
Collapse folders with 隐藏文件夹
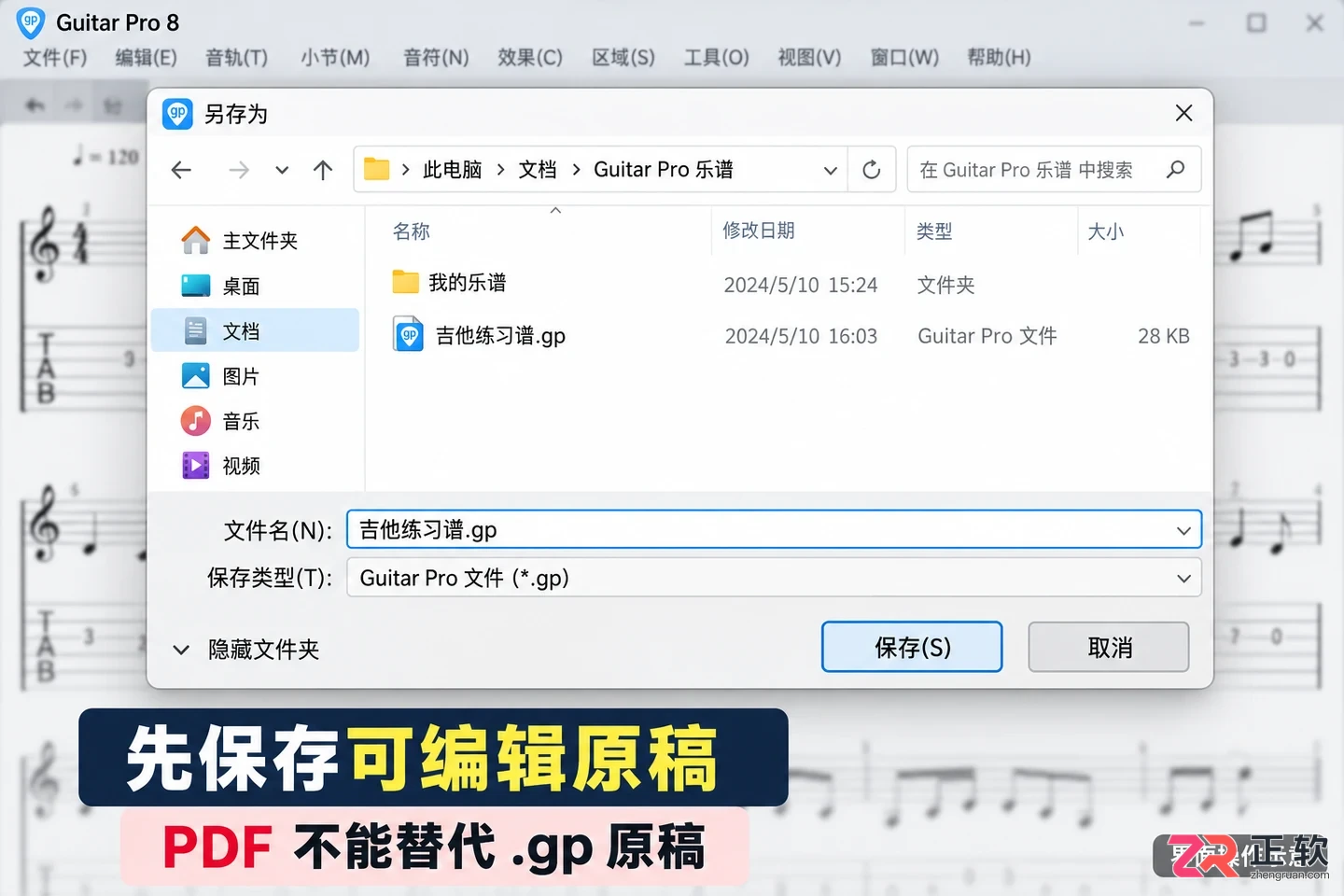click(x=245, y=650)
